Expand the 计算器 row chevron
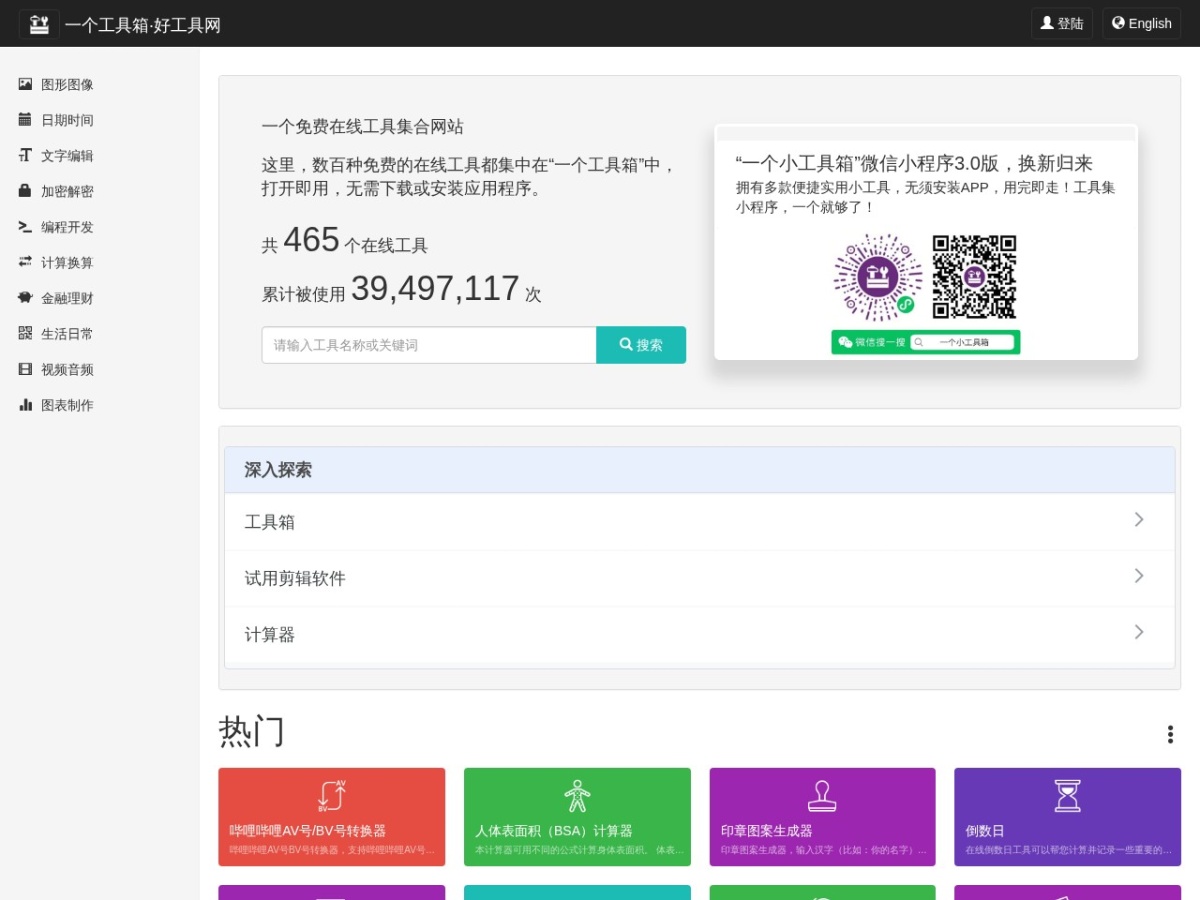This screenshot has height=900, width=1200. point(1138,632)
